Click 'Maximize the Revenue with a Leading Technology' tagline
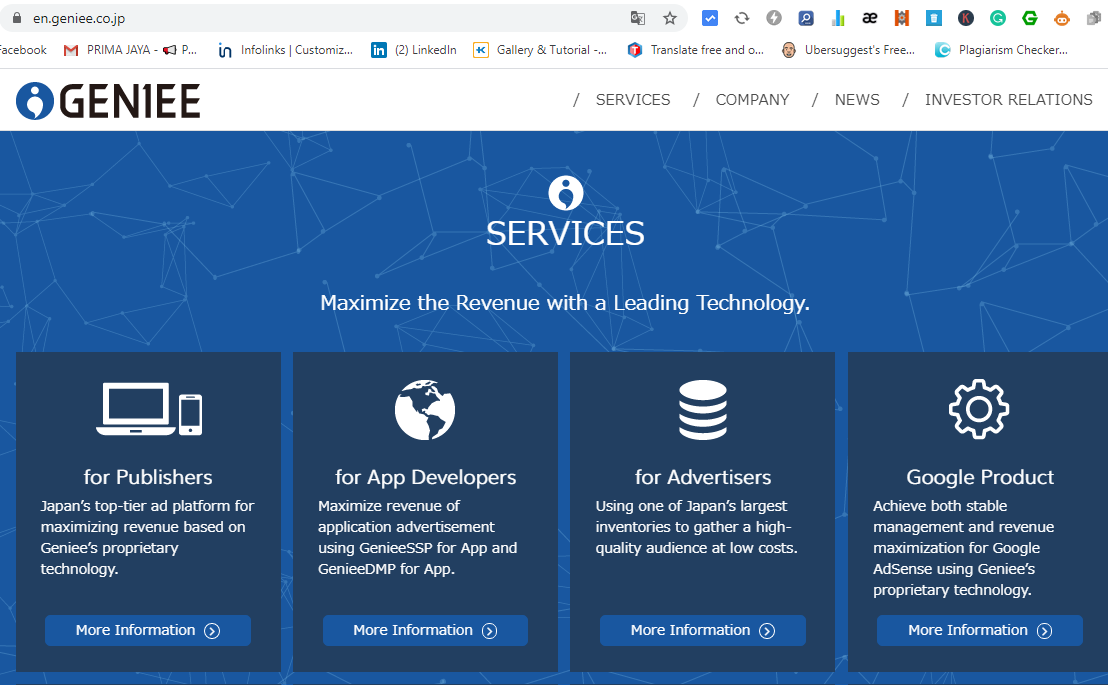The width and height of the screenshot is (1108, 685). (565, 303)
